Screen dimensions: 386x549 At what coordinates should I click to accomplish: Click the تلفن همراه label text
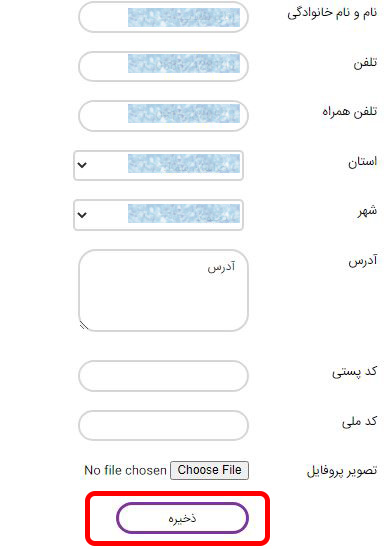350,112
